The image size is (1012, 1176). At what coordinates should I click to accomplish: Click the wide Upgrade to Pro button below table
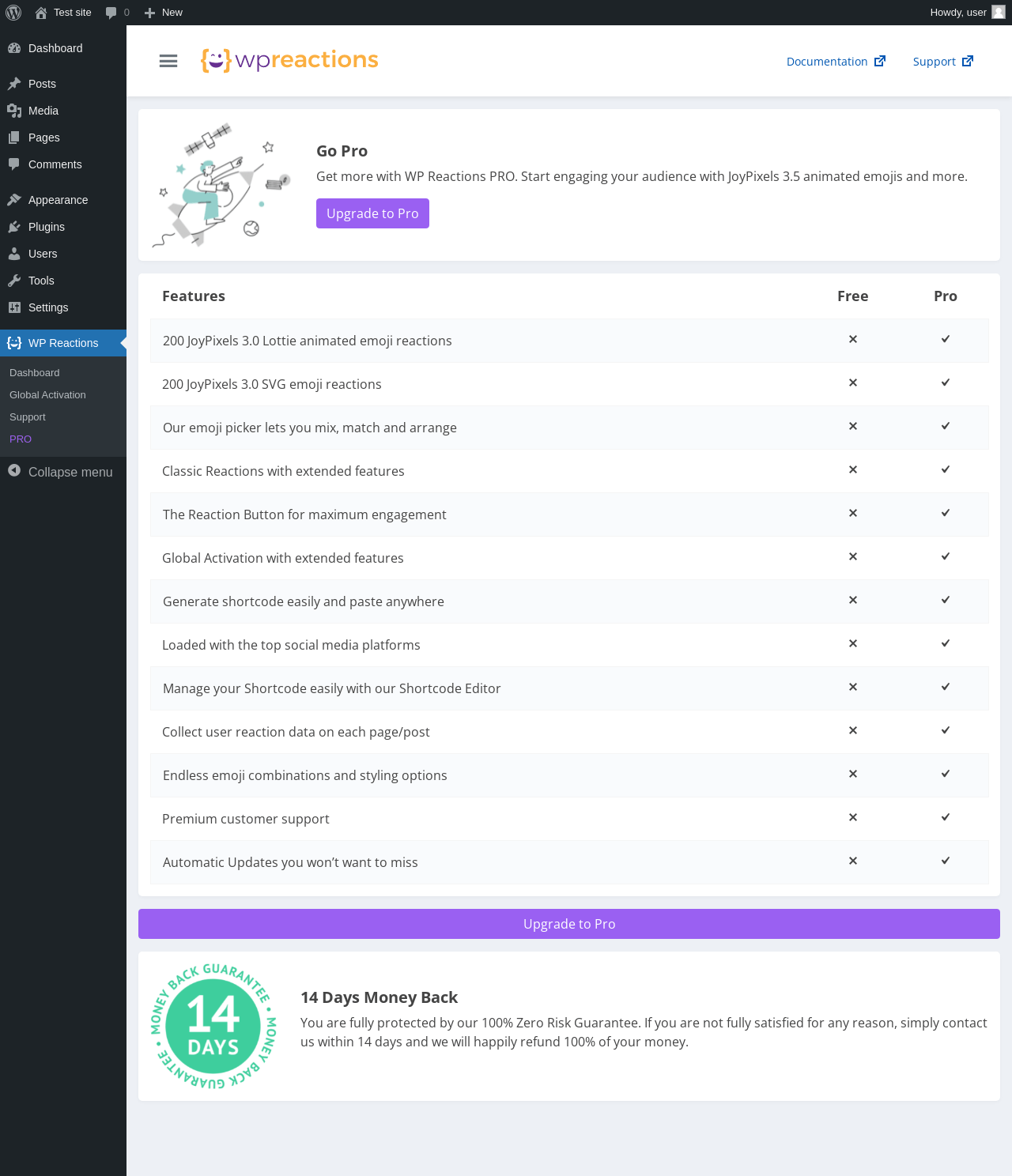coord(569,924)
